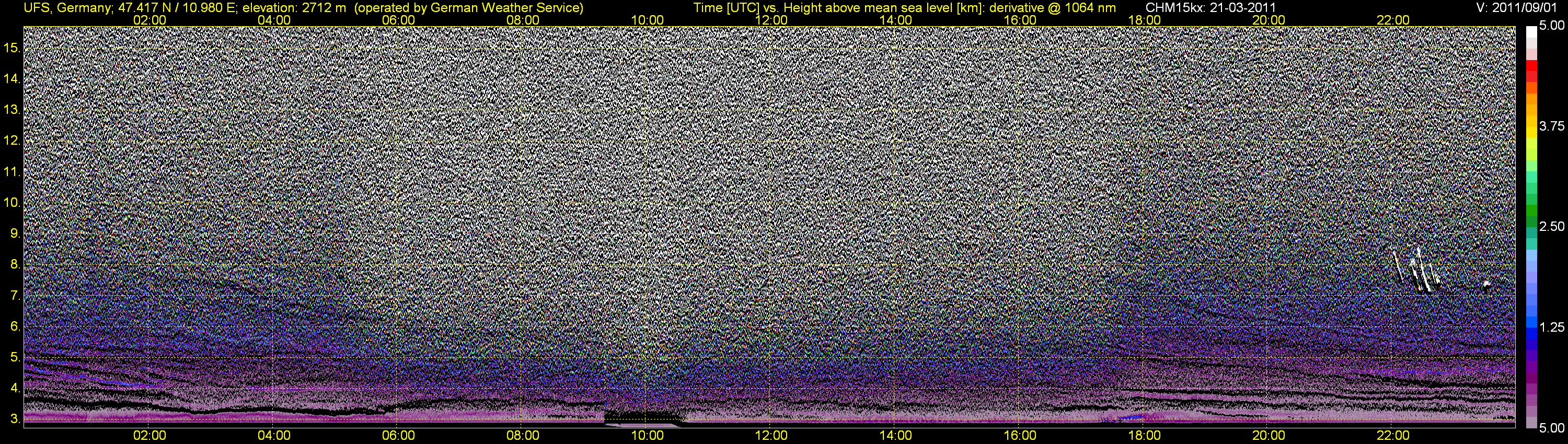
Task: Click the height axis label '7.'
Action: tap(15, 296)
